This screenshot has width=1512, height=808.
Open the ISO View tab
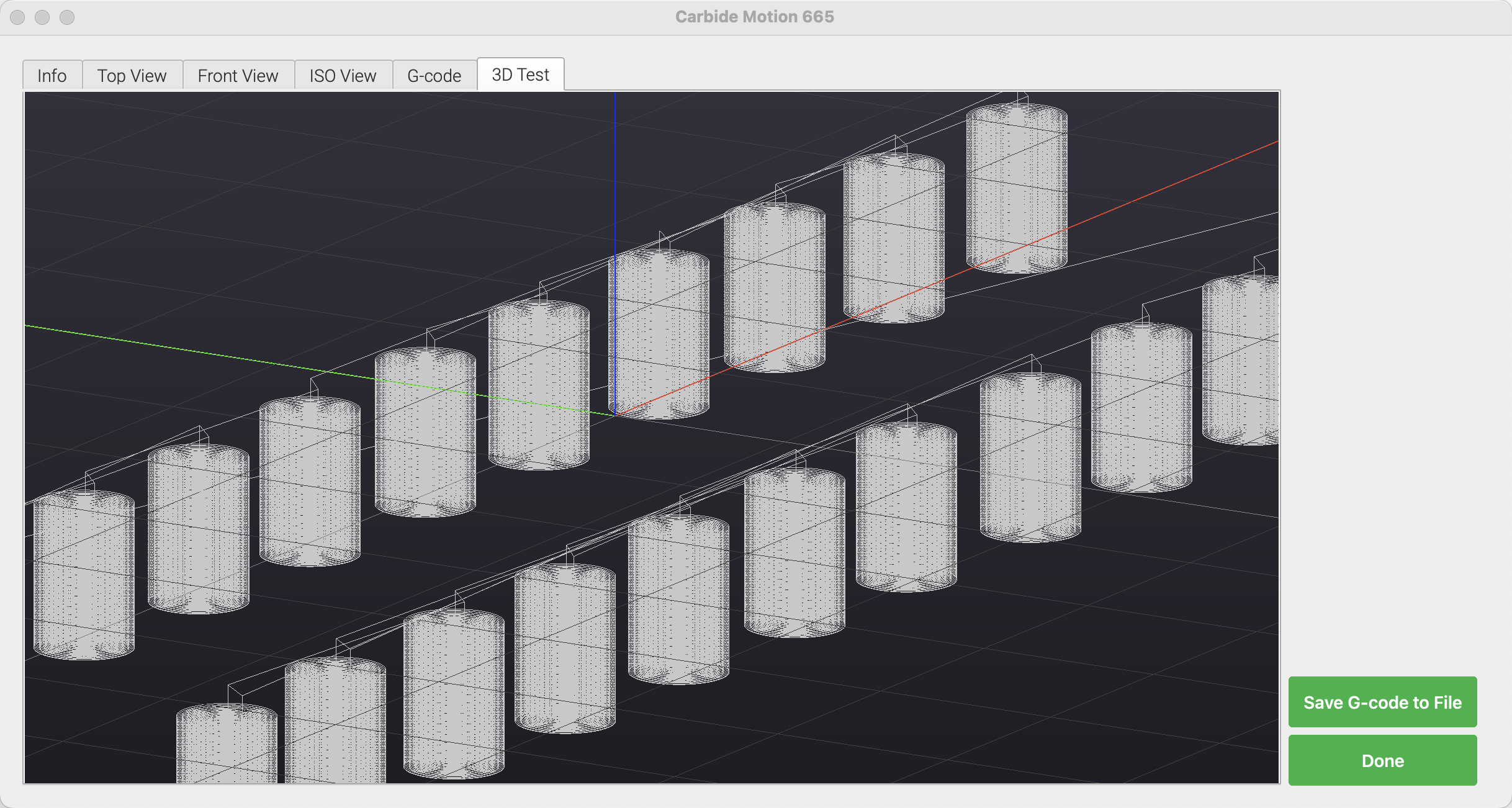click(x=343, y=76)
